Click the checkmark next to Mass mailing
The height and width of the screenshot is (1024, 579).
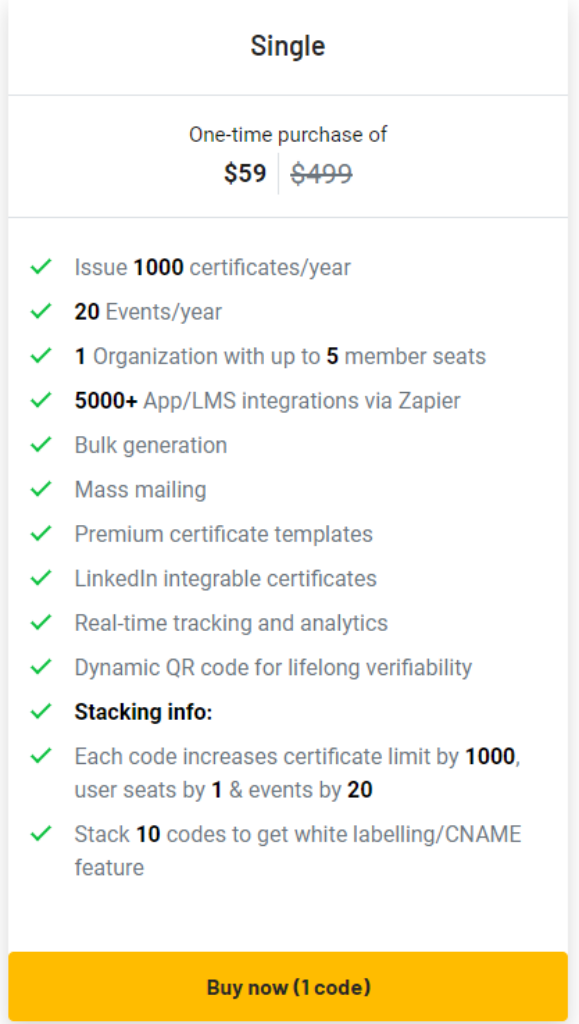[40, 488]
